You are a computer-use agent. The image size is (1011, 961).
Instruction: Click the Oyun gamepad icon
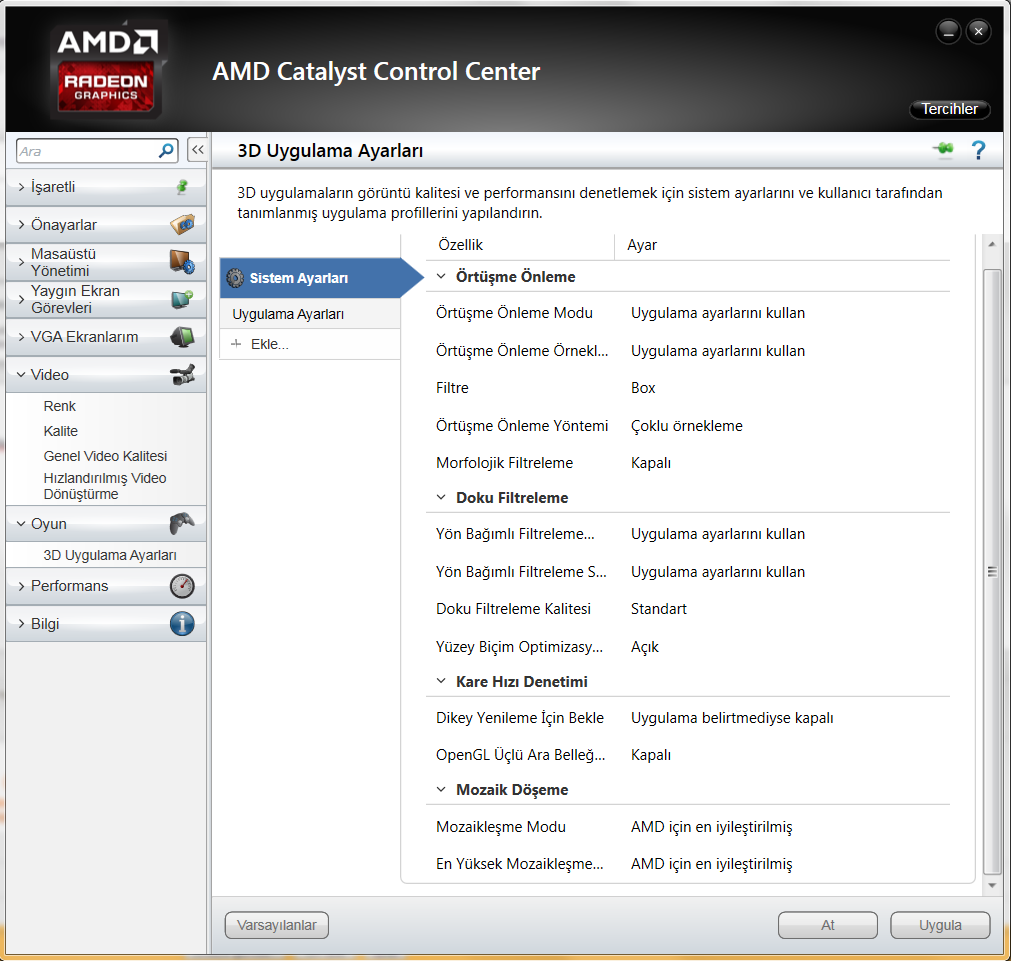click(182, 523)
